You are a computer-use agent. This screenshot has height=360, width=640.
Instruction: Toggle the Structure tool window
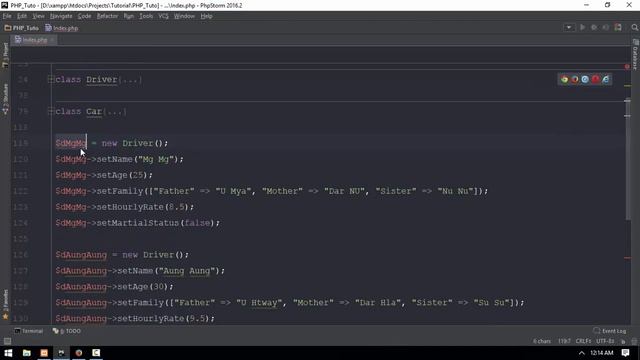[5, 99]
